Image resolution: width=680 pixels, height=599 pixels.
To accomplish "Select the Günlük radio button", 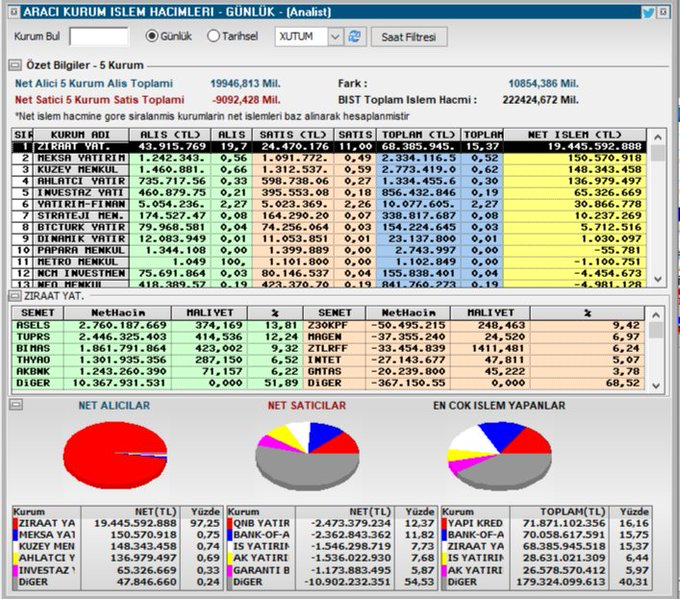I will pyautogui.click(x=151, y=36).
